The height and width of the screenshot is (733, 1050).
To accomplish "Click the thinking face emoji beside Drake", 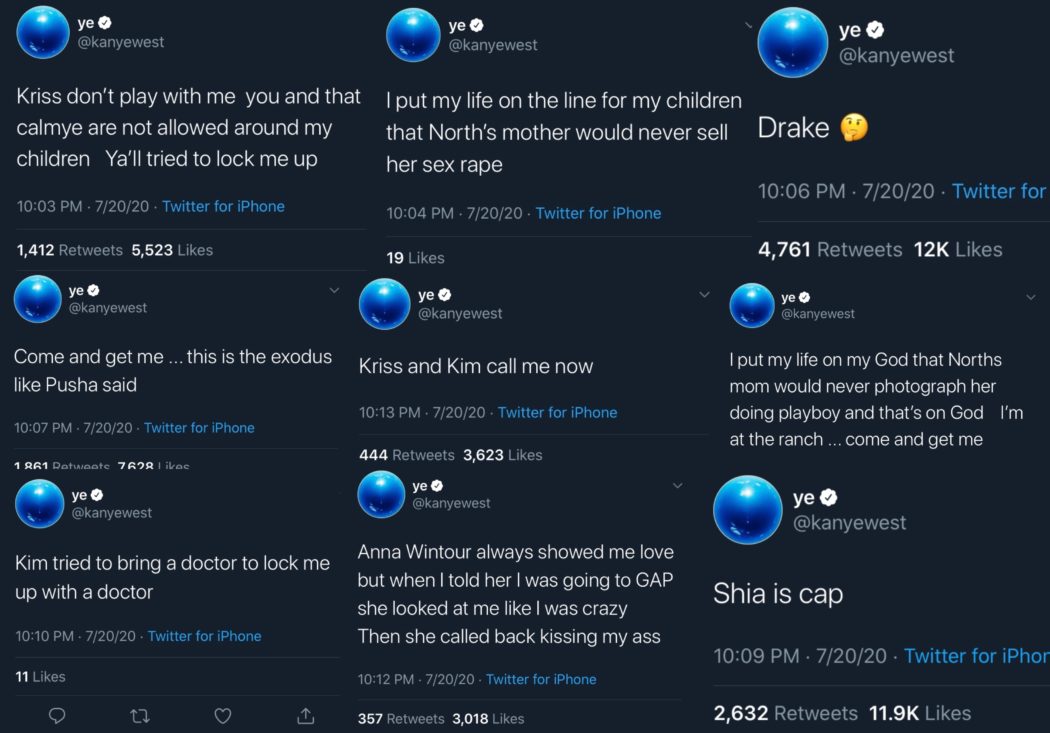I will (x=853, y=128).
